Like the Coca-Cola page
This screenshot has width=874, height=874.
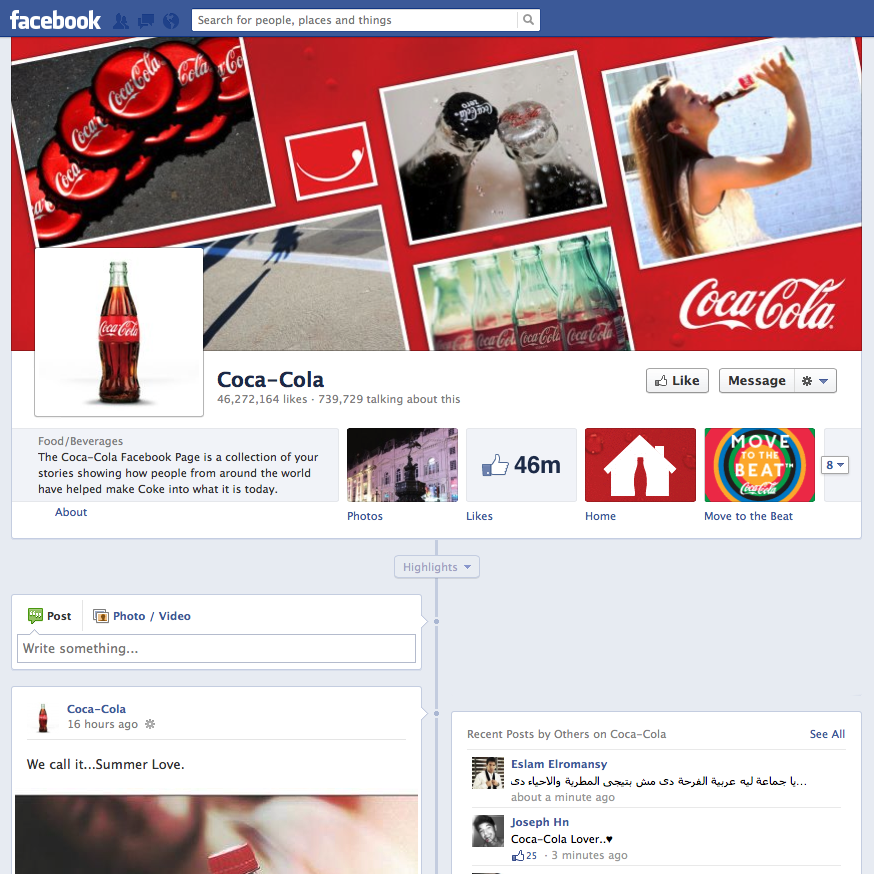point(677,381)
